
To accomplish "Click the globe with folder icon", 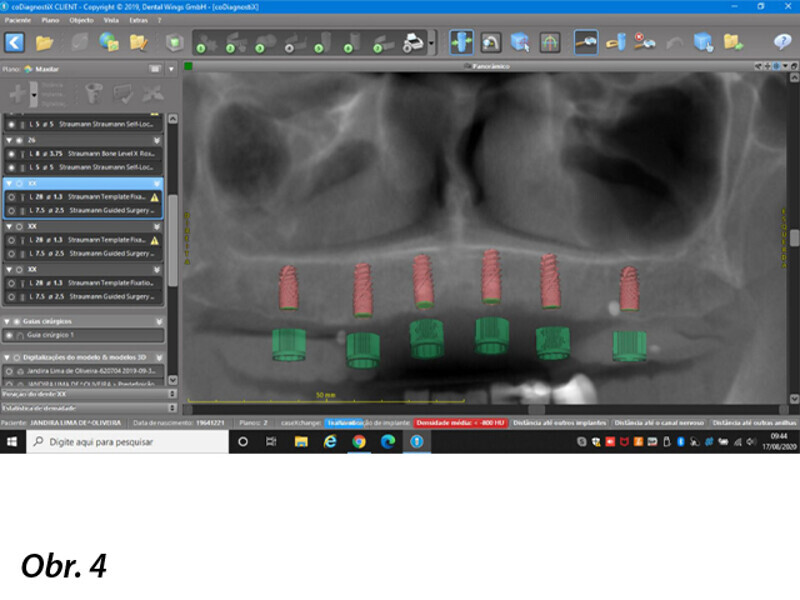I will click(108, 42).
